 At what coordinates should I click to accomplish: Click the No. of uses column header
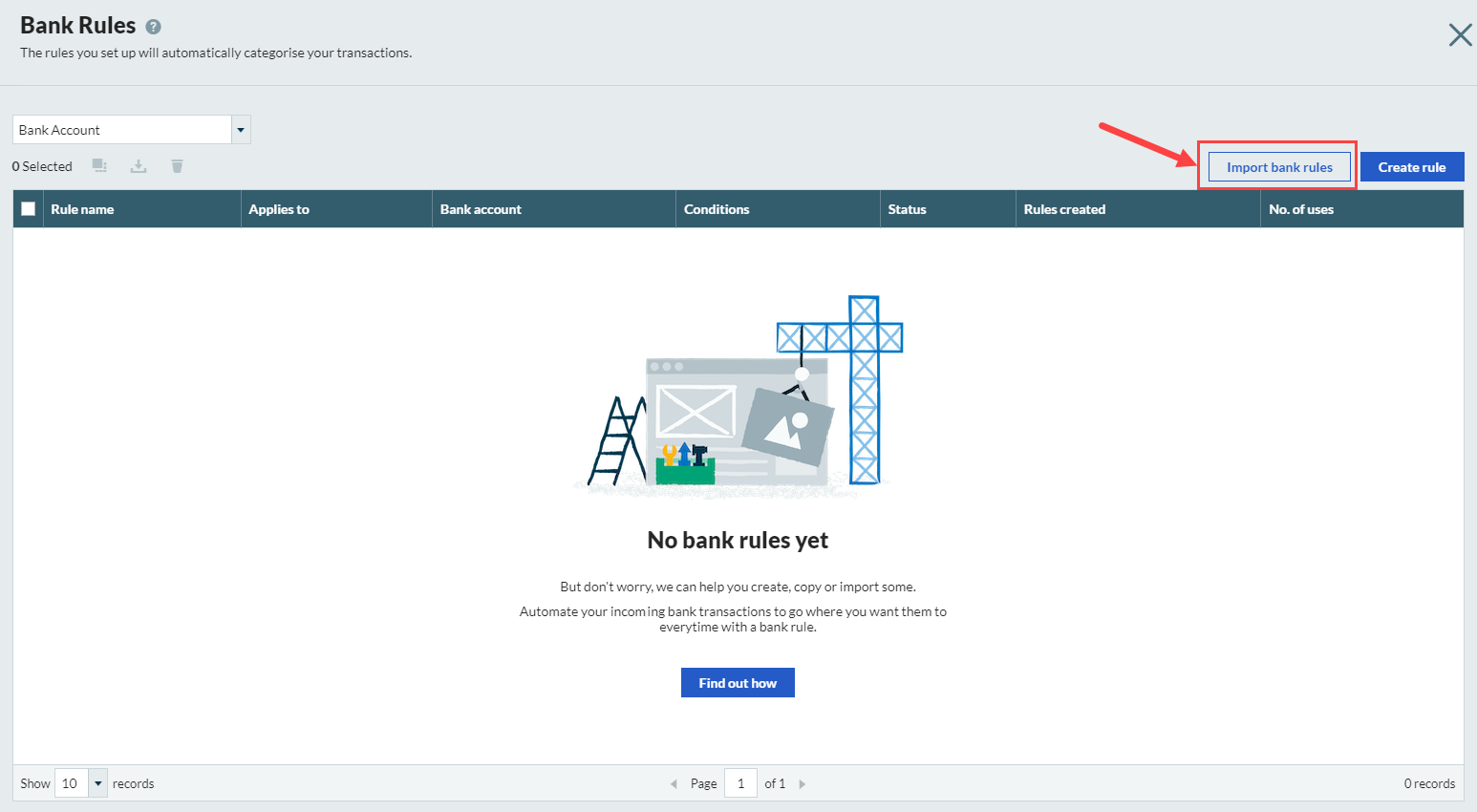1300,209
